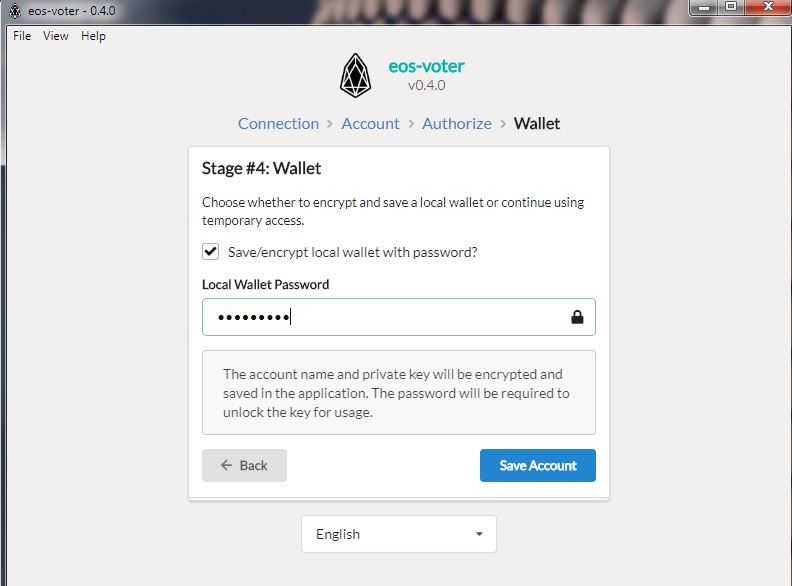This screenshot has height=586, width=792.
Task: Click the EOS logo icon
Action: click(x=355, y=76)
